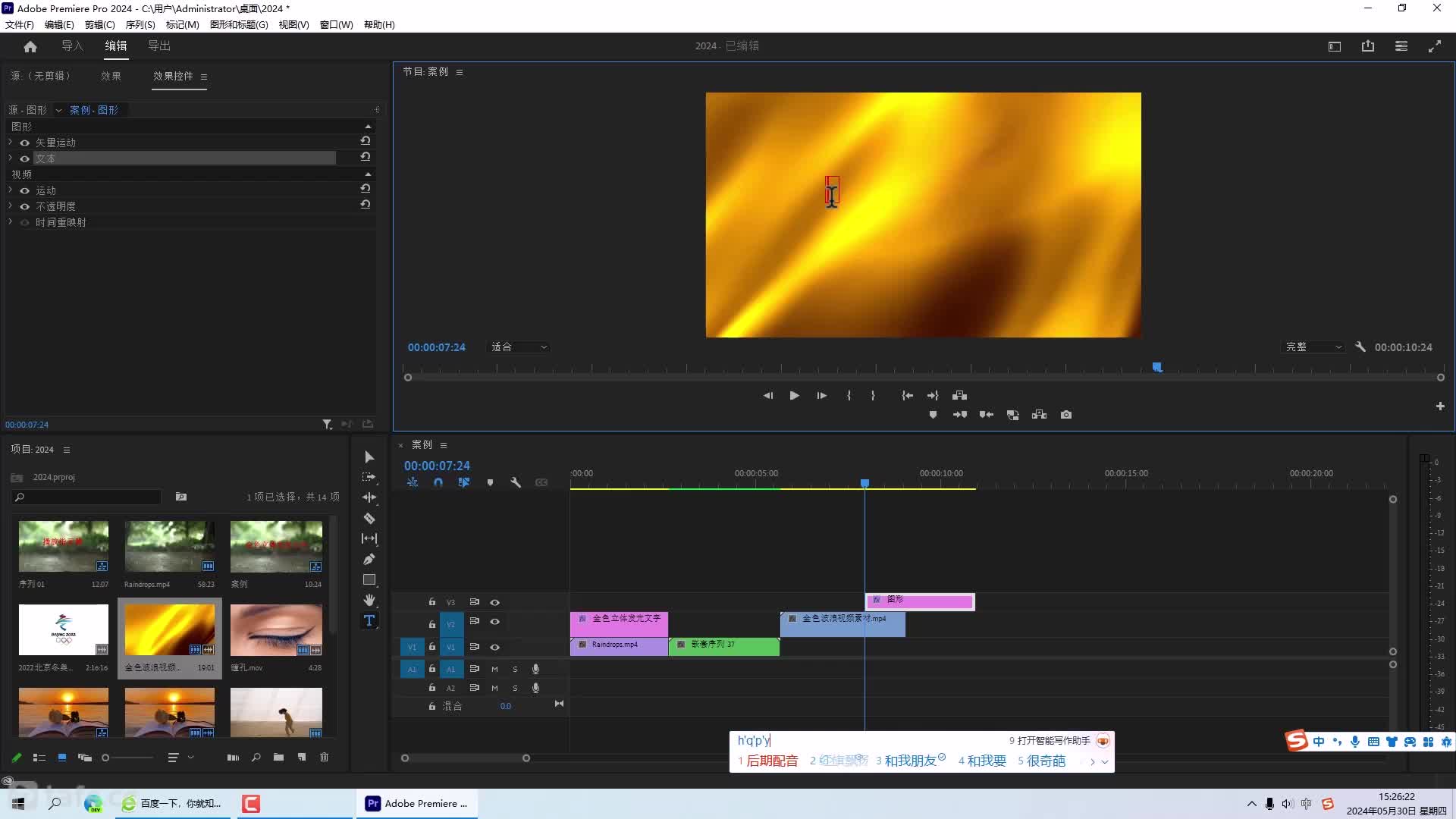Mute audio track A1

[494, 669]
